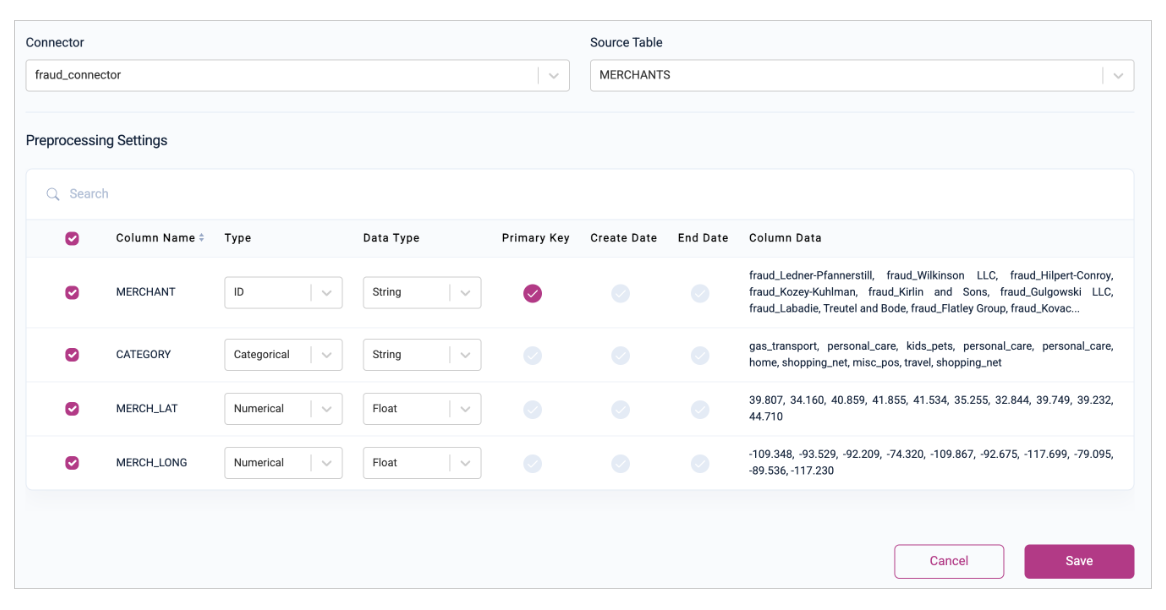
Task: Open Type dropdown for MERCH_LAT row
Action: coord(283,408)
